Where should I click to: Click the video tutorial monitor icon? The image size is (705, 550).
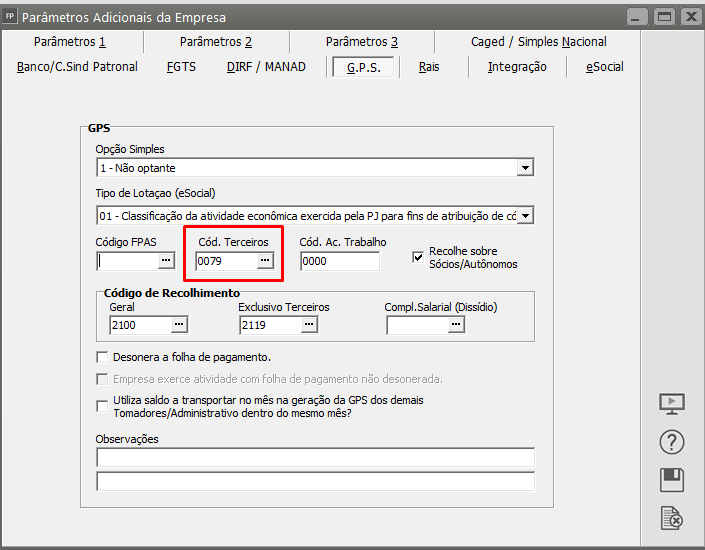pos(672,403)
